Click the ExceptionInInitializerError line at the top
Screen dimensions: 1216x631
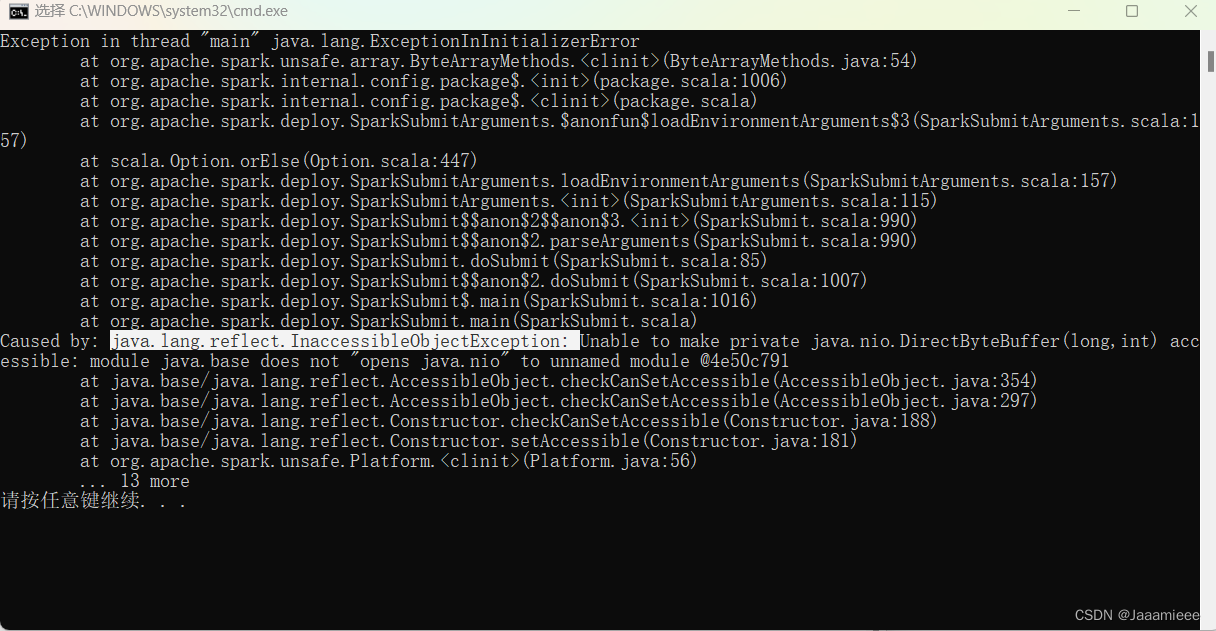coord(320,40)
